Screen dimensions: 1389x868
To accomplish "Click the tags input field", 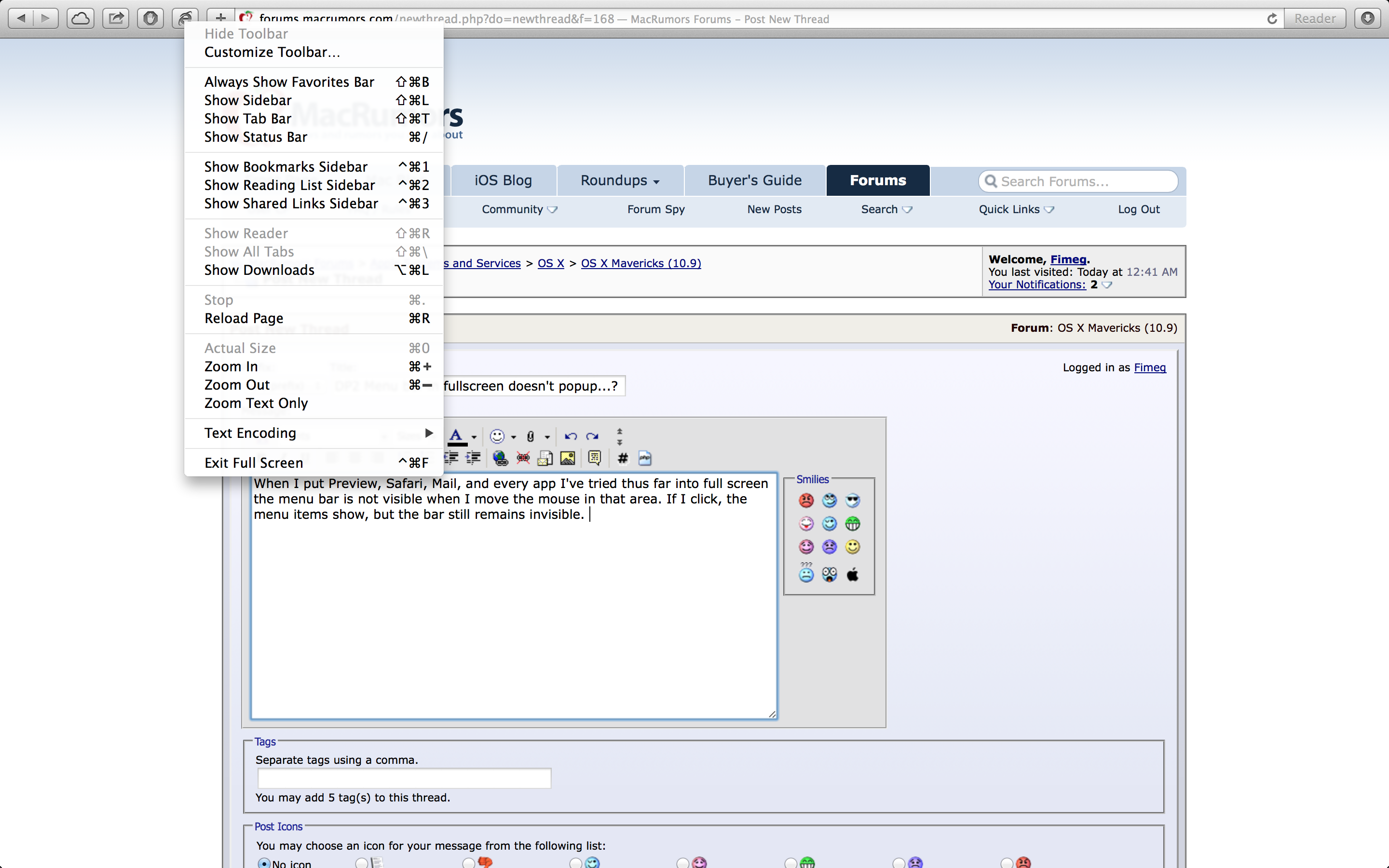I will pyautogui.click(x=405, y=778).
